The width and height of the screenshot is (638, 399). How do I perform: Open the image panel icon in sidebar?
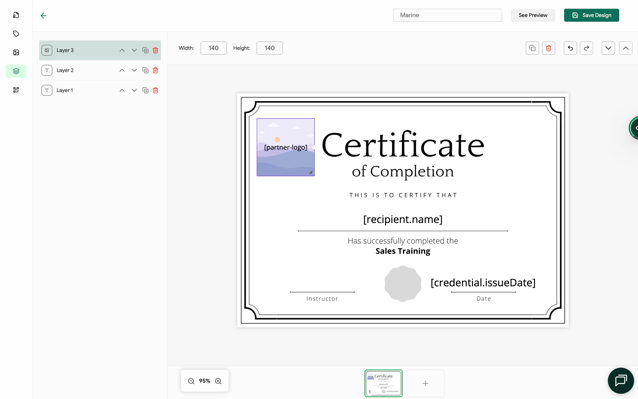(x=16, y=52)
